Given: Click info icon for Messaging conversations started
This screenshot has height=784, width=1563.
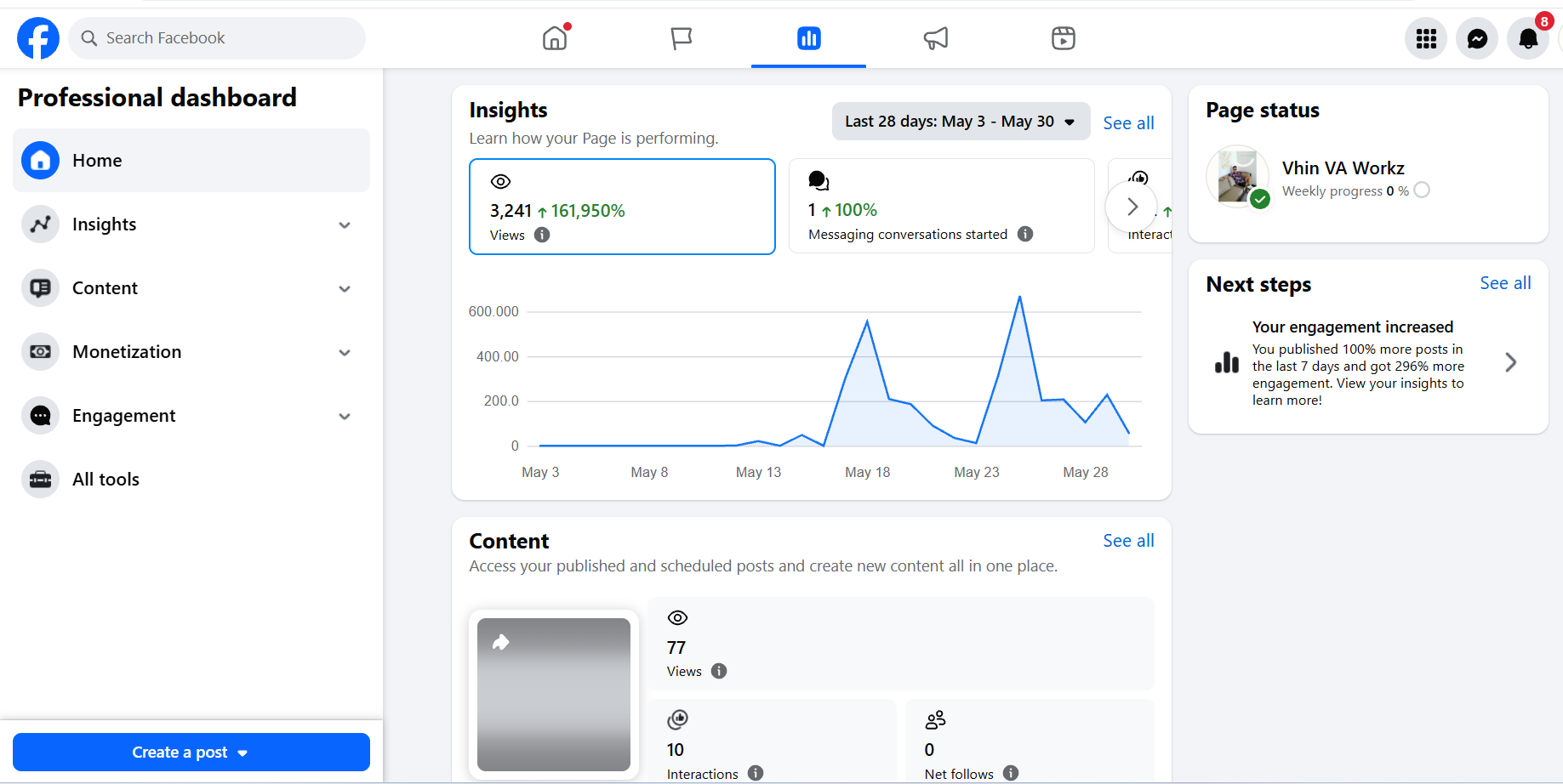Looking at the screenshot, I should (1025, 234).
